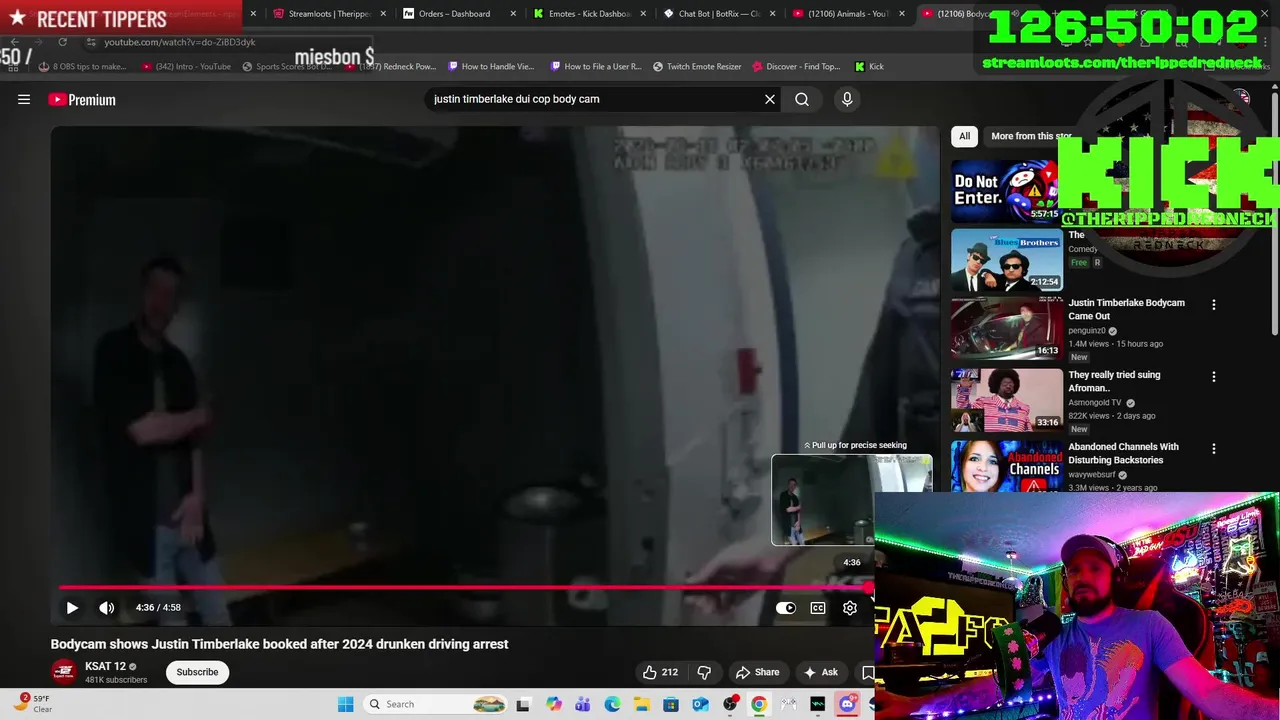Open options for Abandoned Channels video
The width and height of the screenshot is (1280, 720).
[1214, 449]
